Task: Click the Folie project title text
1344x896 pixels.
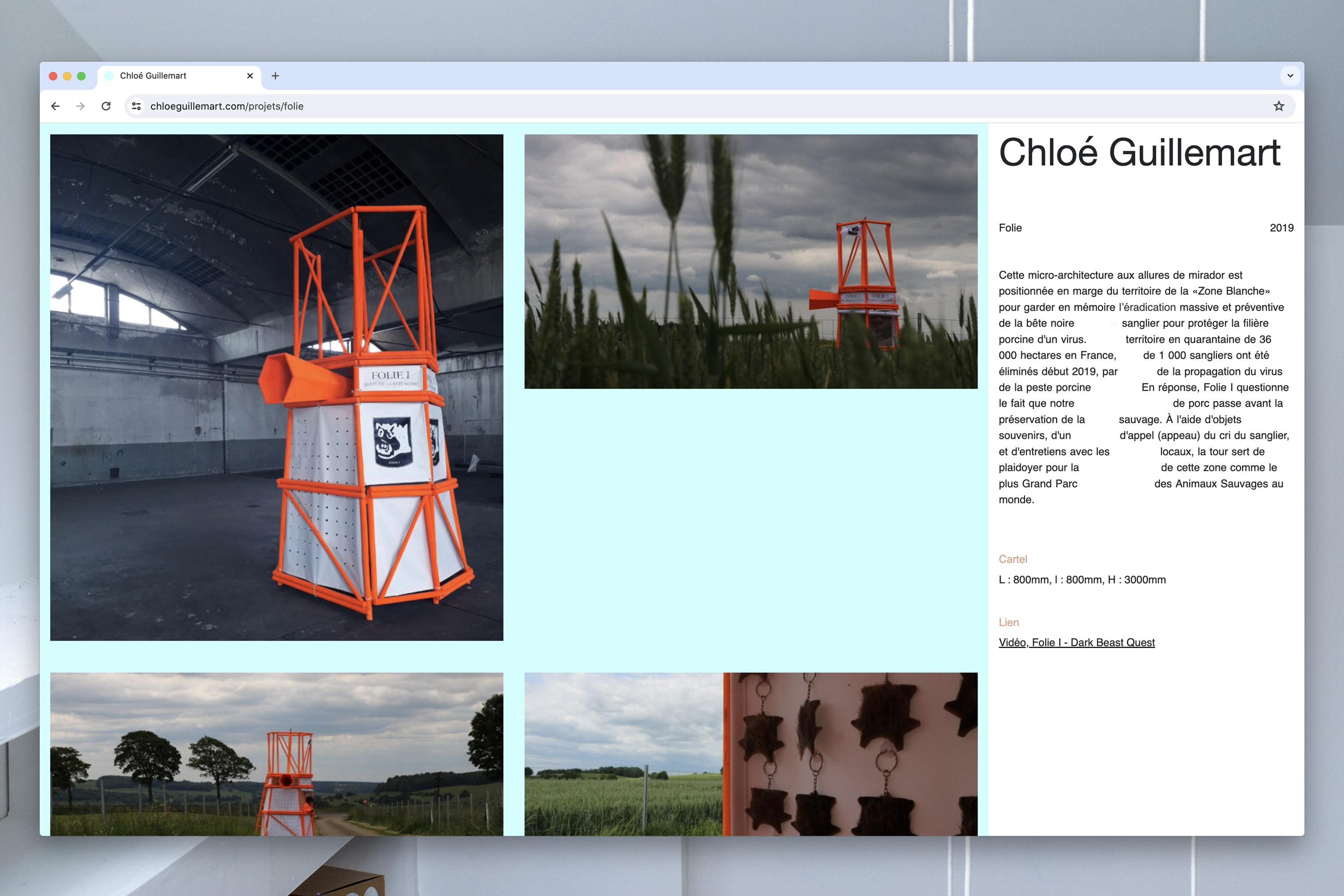Action: (x=1010, y=228)
